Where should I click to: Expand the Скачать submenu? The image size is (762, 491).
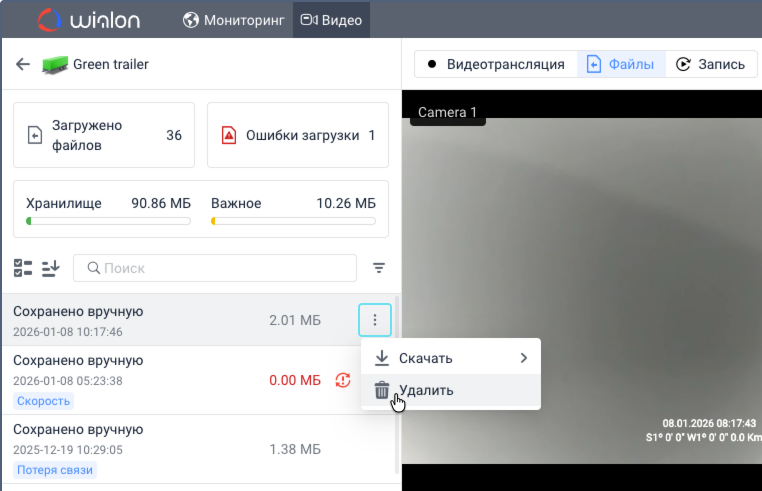click(450, 358)
